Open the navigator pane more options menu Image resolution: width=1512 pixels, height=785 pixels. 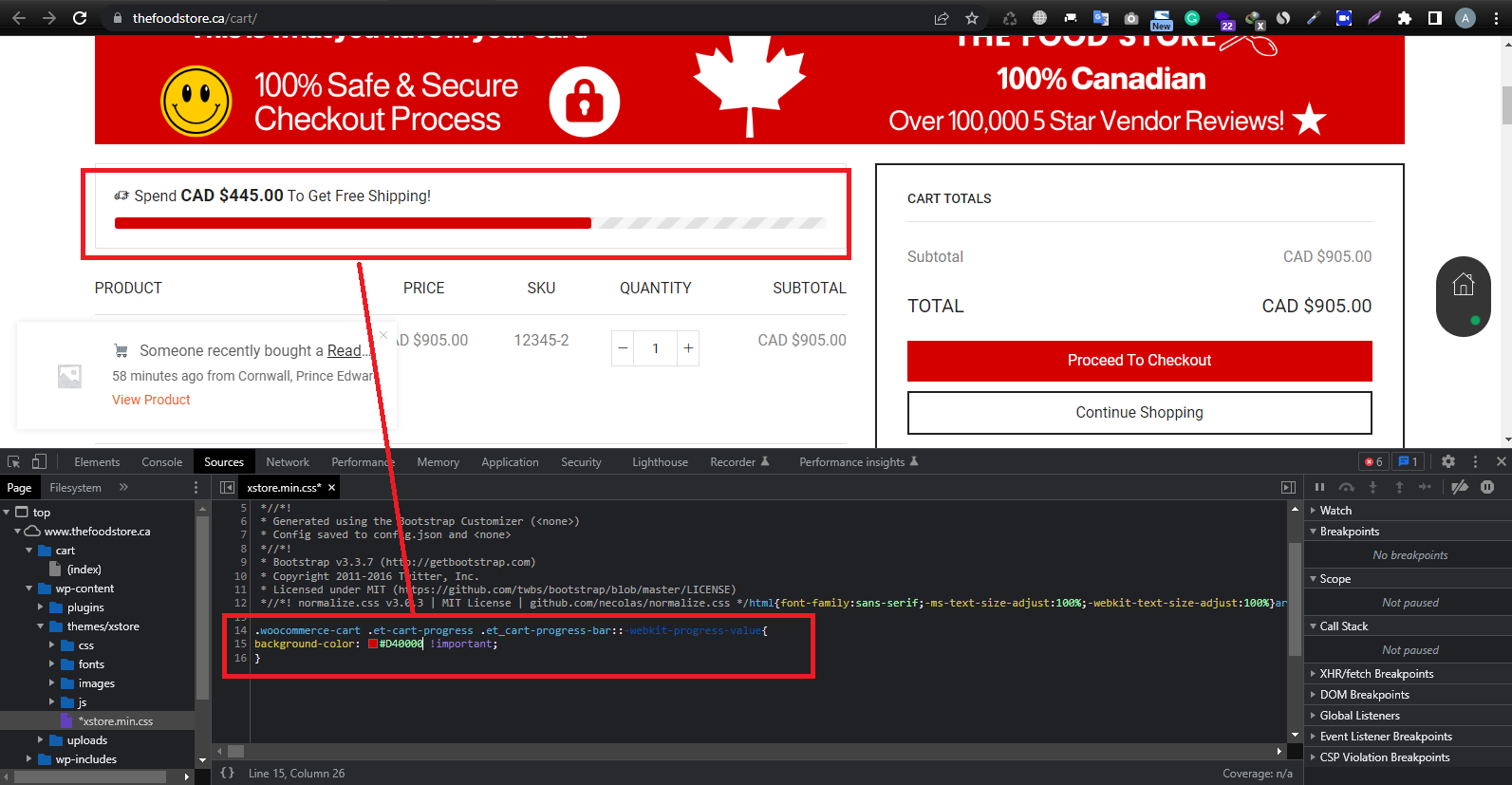point(196,487)
